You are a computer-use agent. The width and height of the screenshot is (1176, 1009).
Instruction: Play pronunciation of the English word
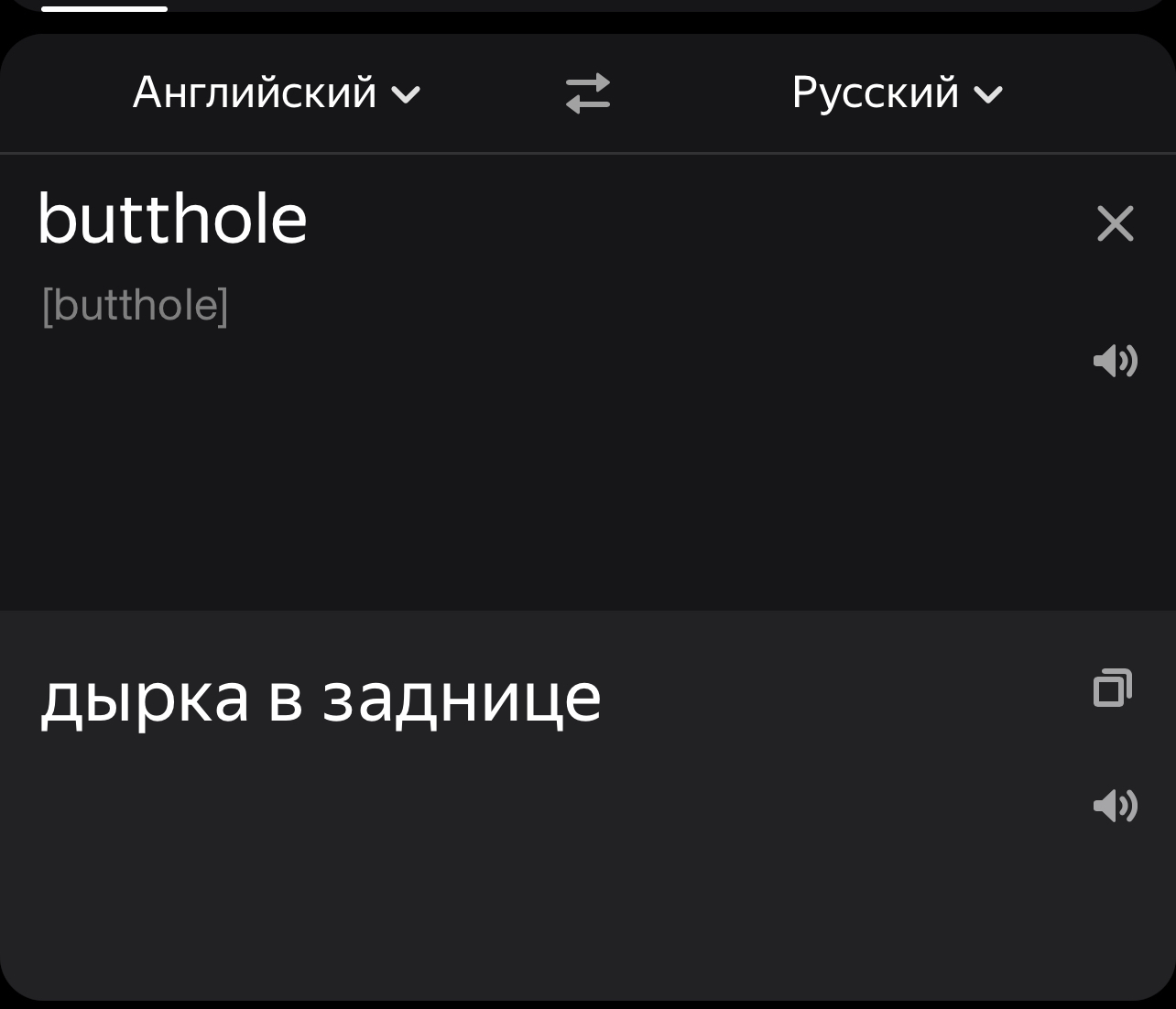(x=1115, y=361)
